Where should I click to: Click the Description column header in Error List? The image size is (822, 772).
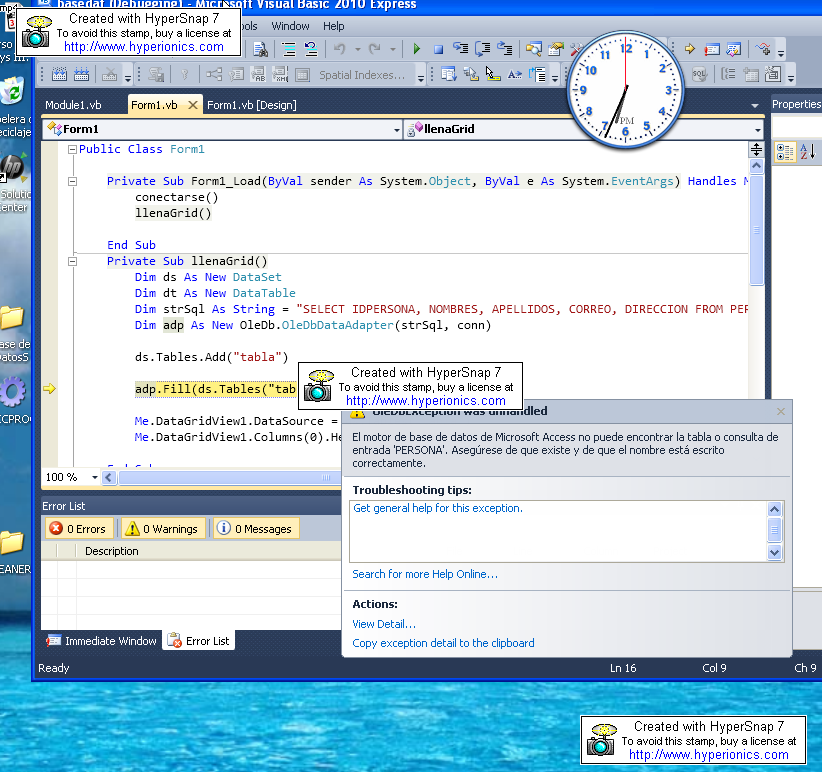click(x=112, y=551)
